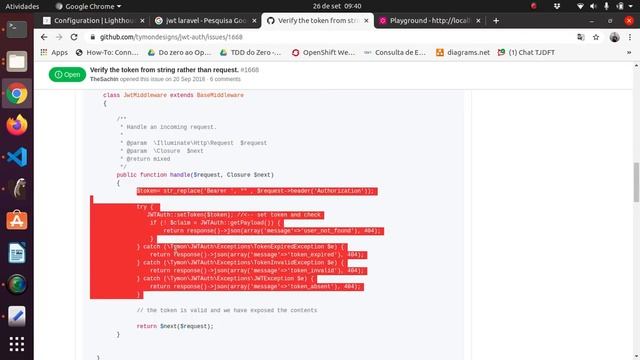The image size is (640, 360).
Task: Bookmark this page with the star
Action: coord(596,37)
